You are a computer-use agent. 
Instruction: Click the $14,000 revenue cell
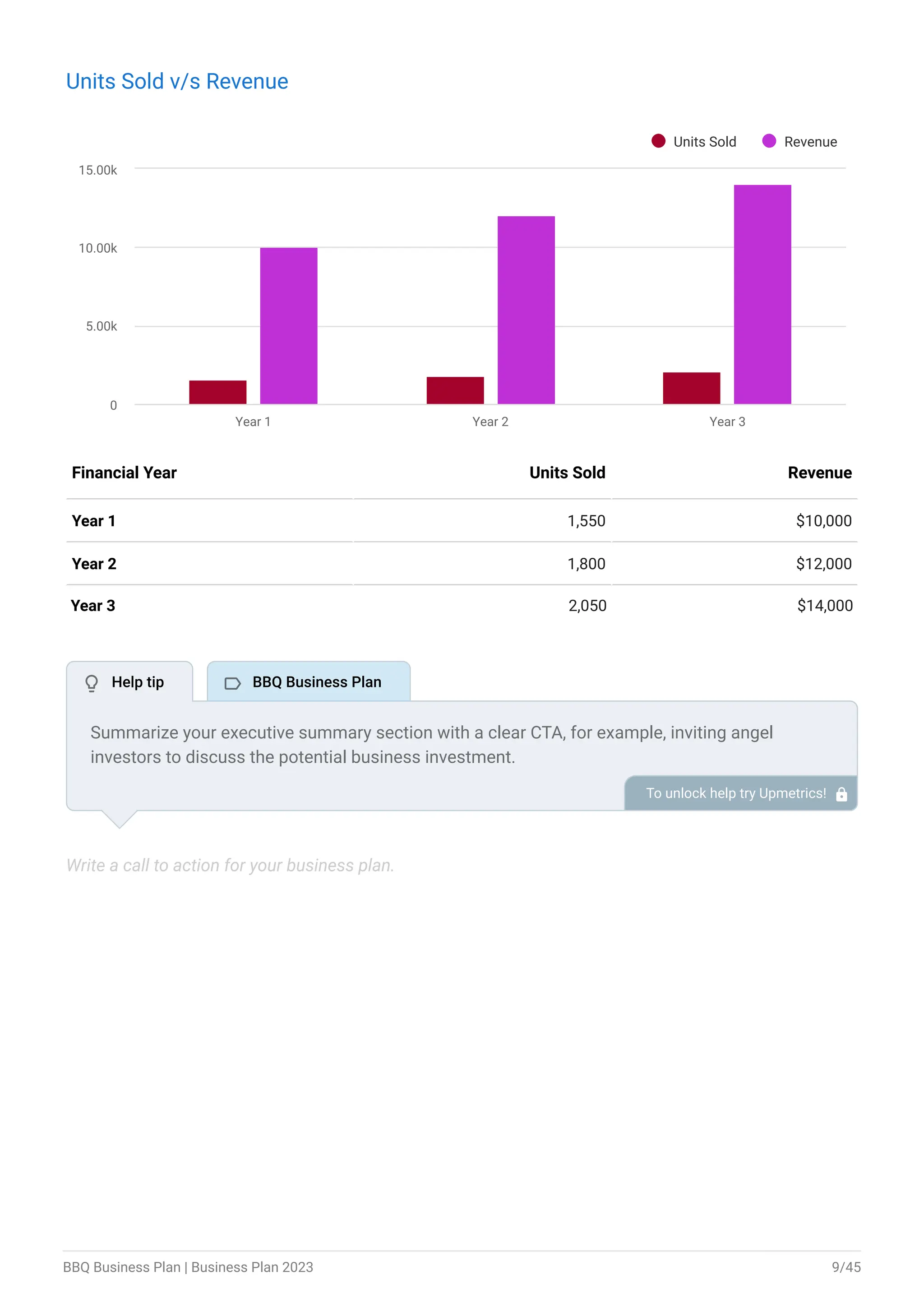point(824,606)
